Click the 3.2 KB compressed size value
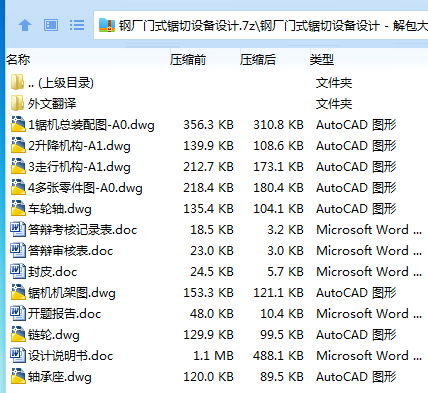Screen dimensions: 428x393 tap(285, 230)
